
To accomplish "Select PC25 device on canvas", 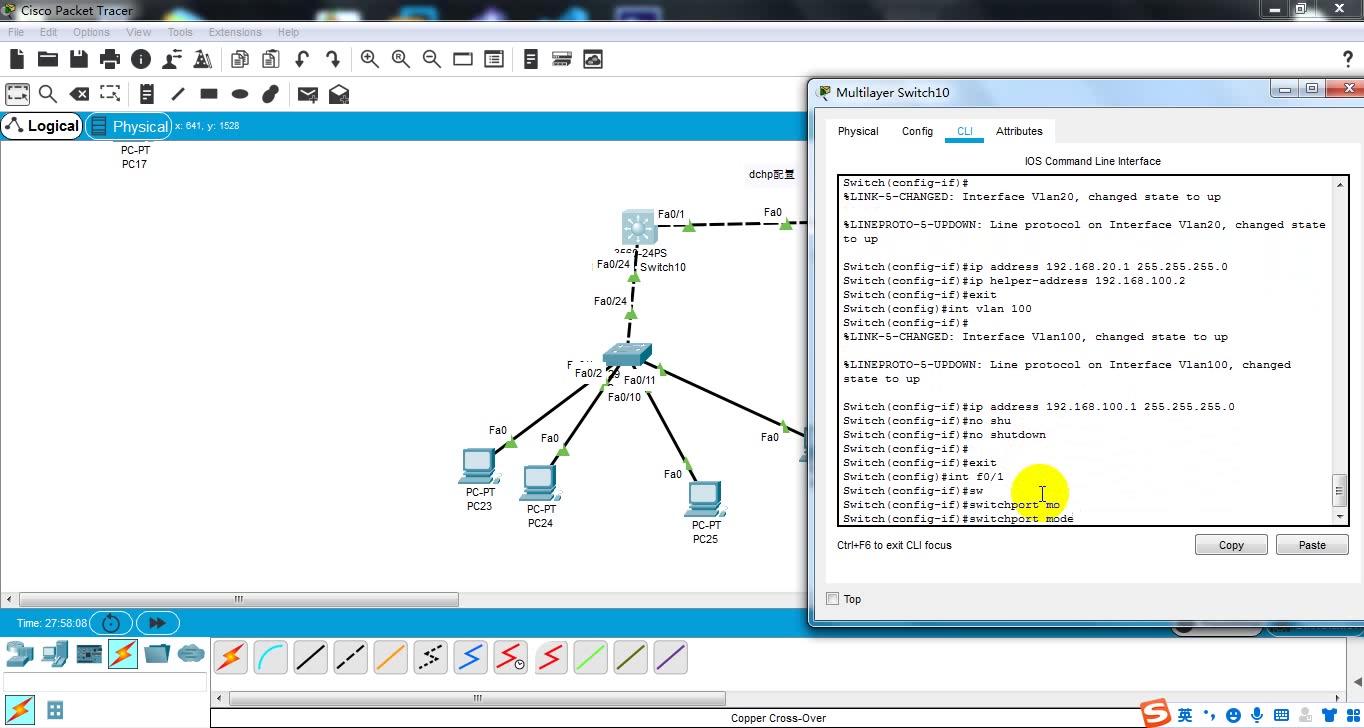I will pos(705,499).
